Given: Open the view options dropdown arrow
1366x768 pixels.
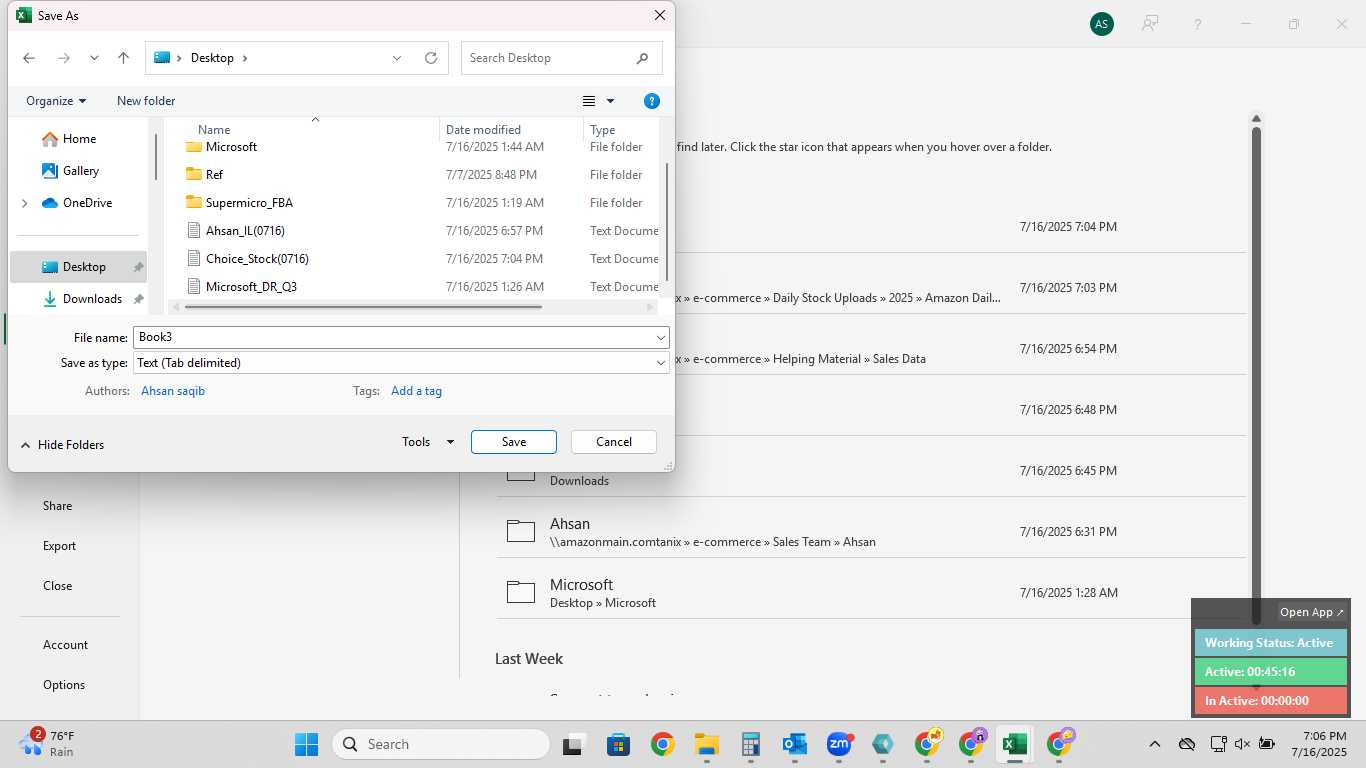Looking at the screenshot, I should 610,101.
